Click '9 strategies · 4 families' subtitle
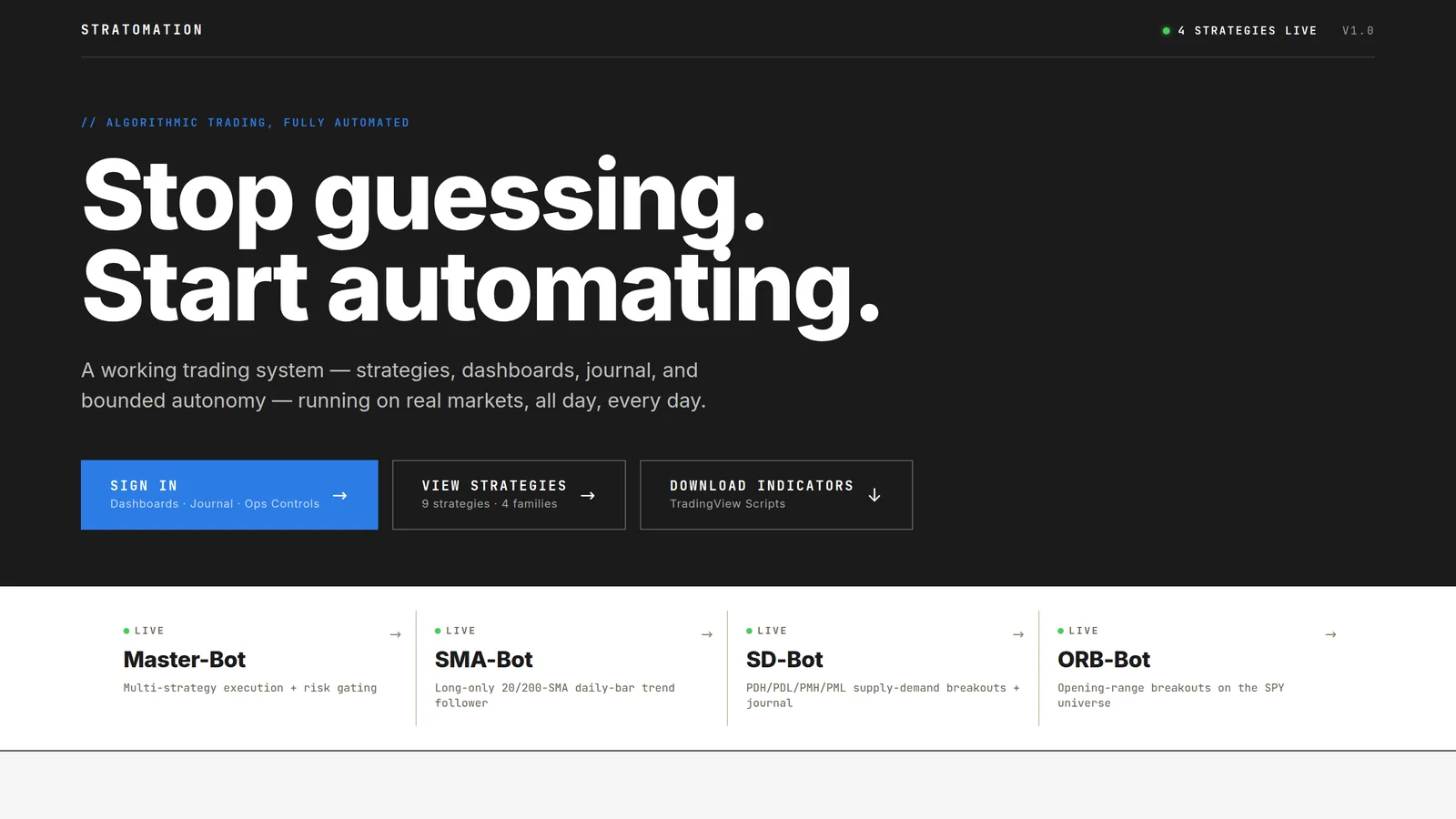 coord(490,504)
